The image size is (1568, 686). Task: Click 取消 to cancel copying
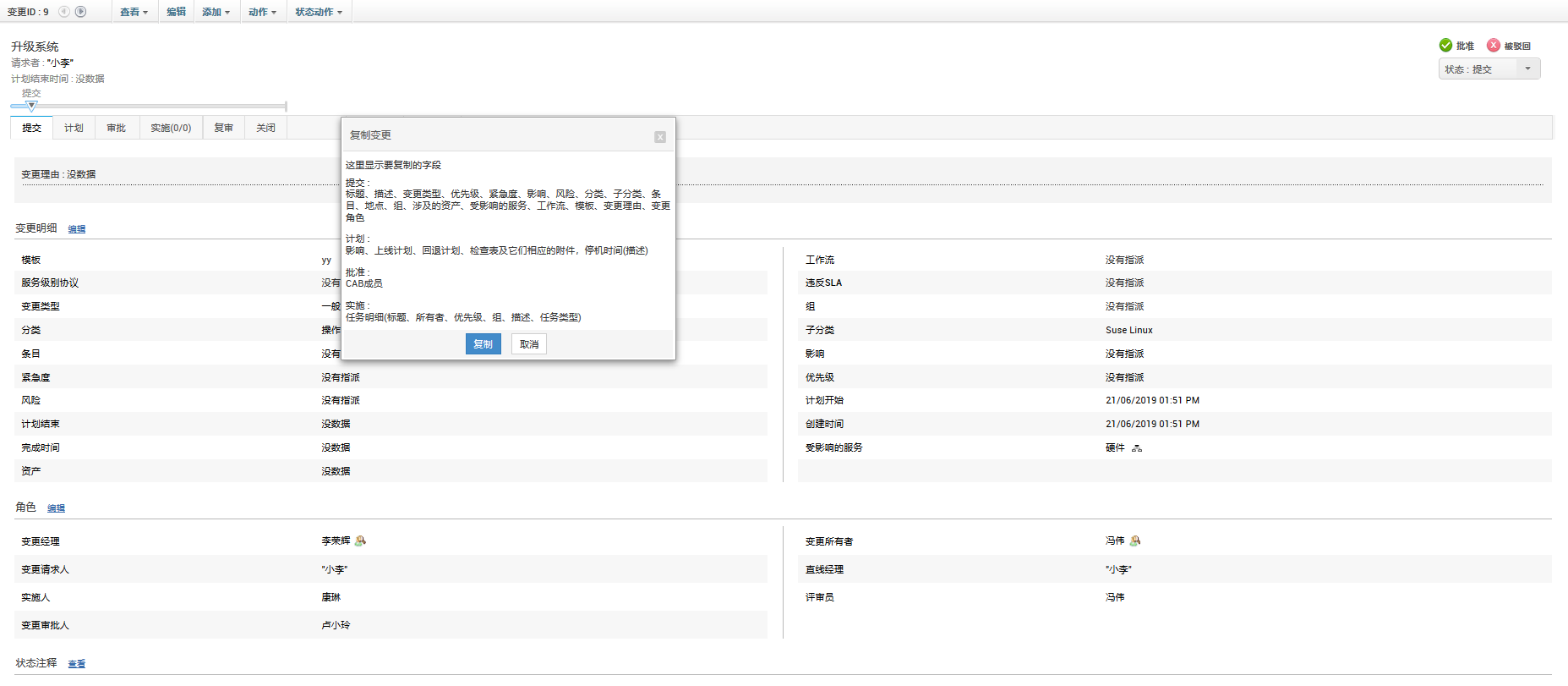(x=529, y=344)
